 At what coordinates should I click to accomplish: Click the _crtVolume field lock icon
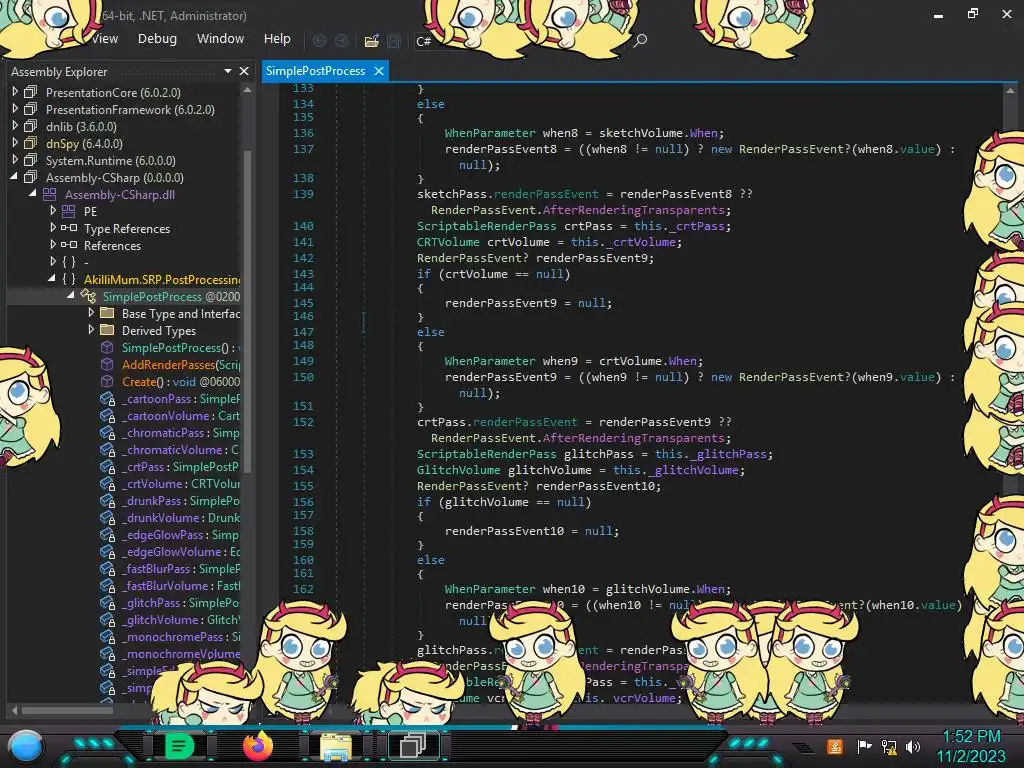(107, 483)
